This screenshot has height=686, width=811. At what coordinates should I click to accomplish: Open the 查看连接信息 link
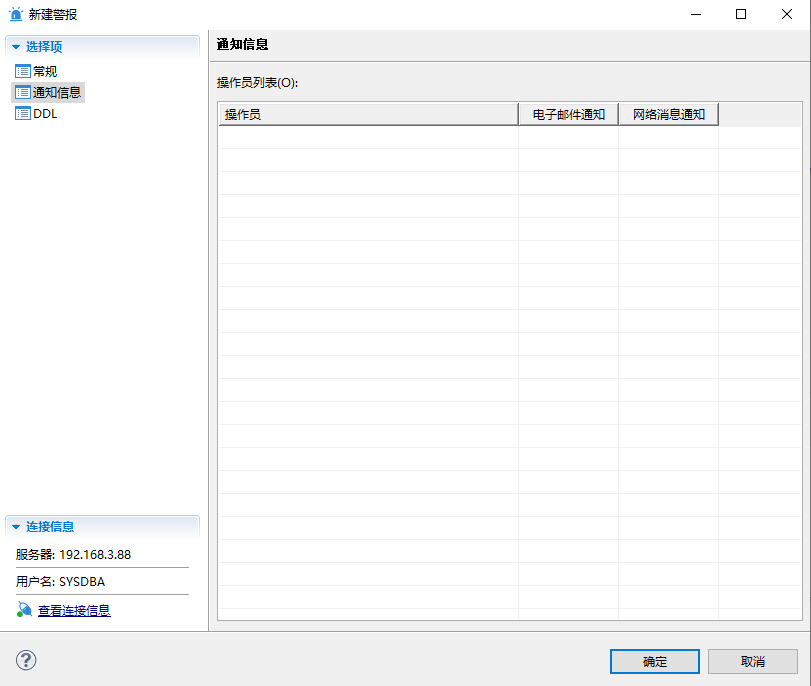(x=74, y=610)
